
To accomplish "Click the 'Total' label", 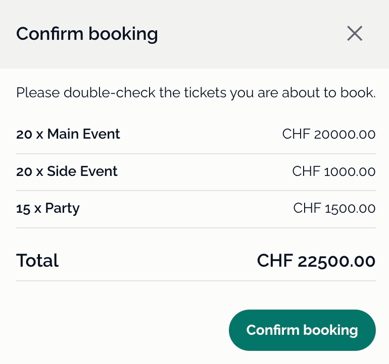I will (37, 260).
